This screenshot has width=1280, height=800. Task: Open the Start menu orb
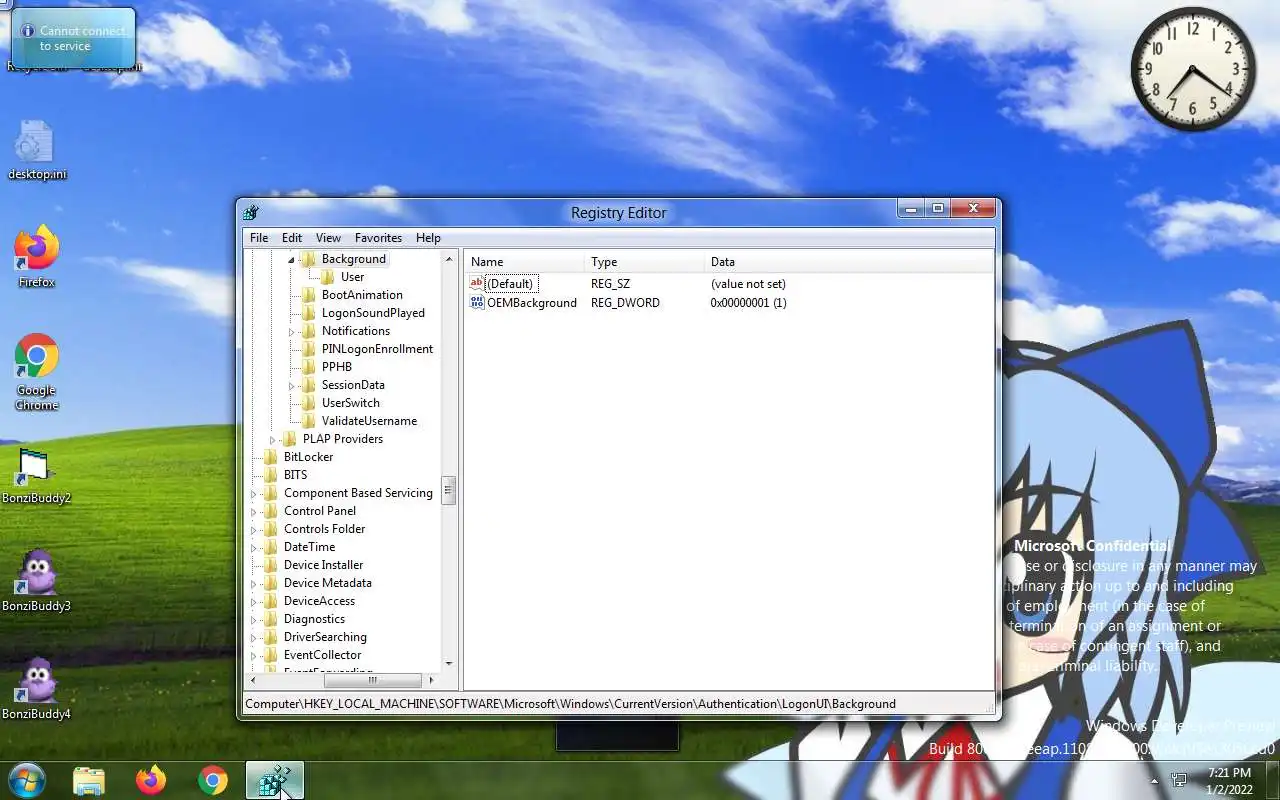25,780
